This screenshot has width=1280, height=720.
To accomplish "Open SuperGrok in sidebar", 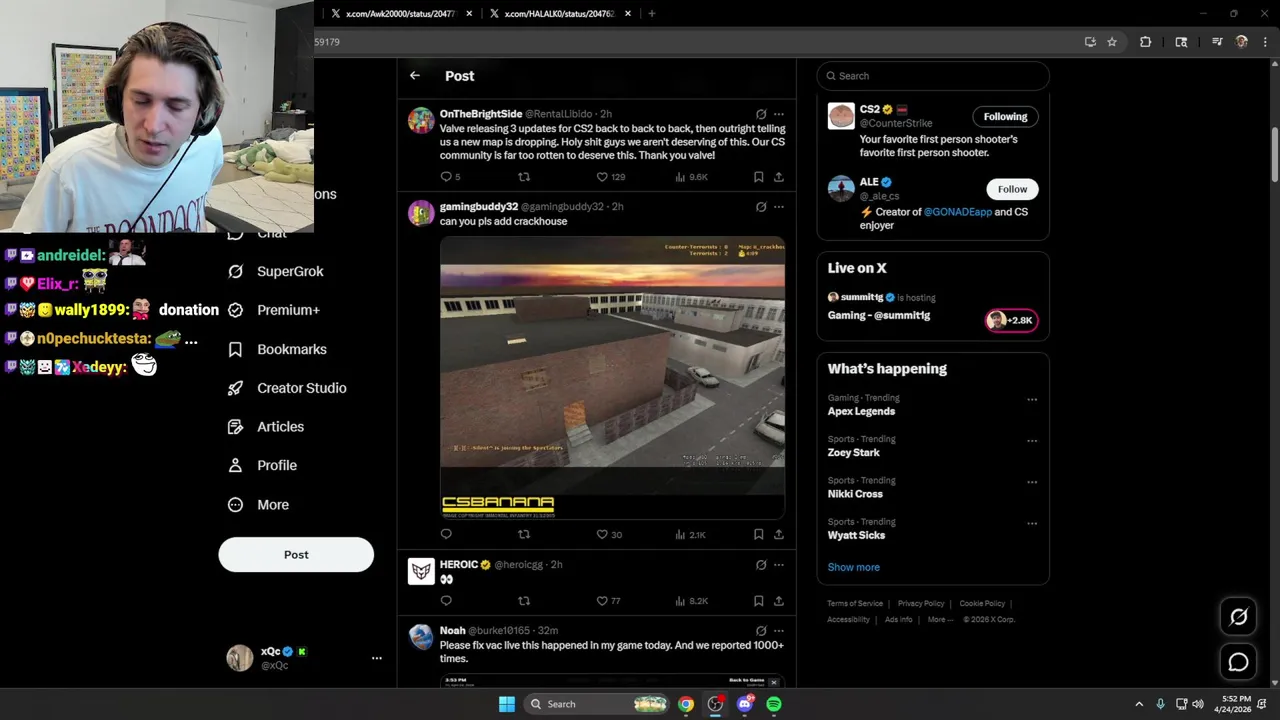I will [276, 271].
